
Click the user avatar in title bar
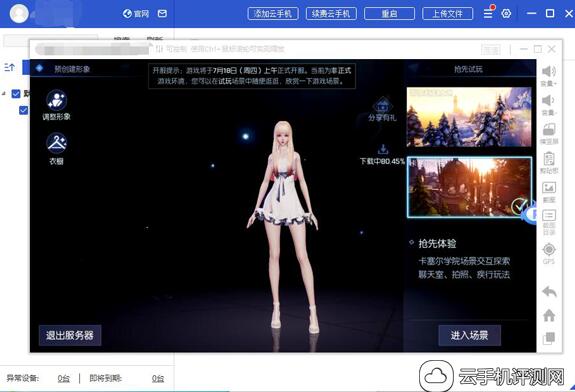[19, 14]
